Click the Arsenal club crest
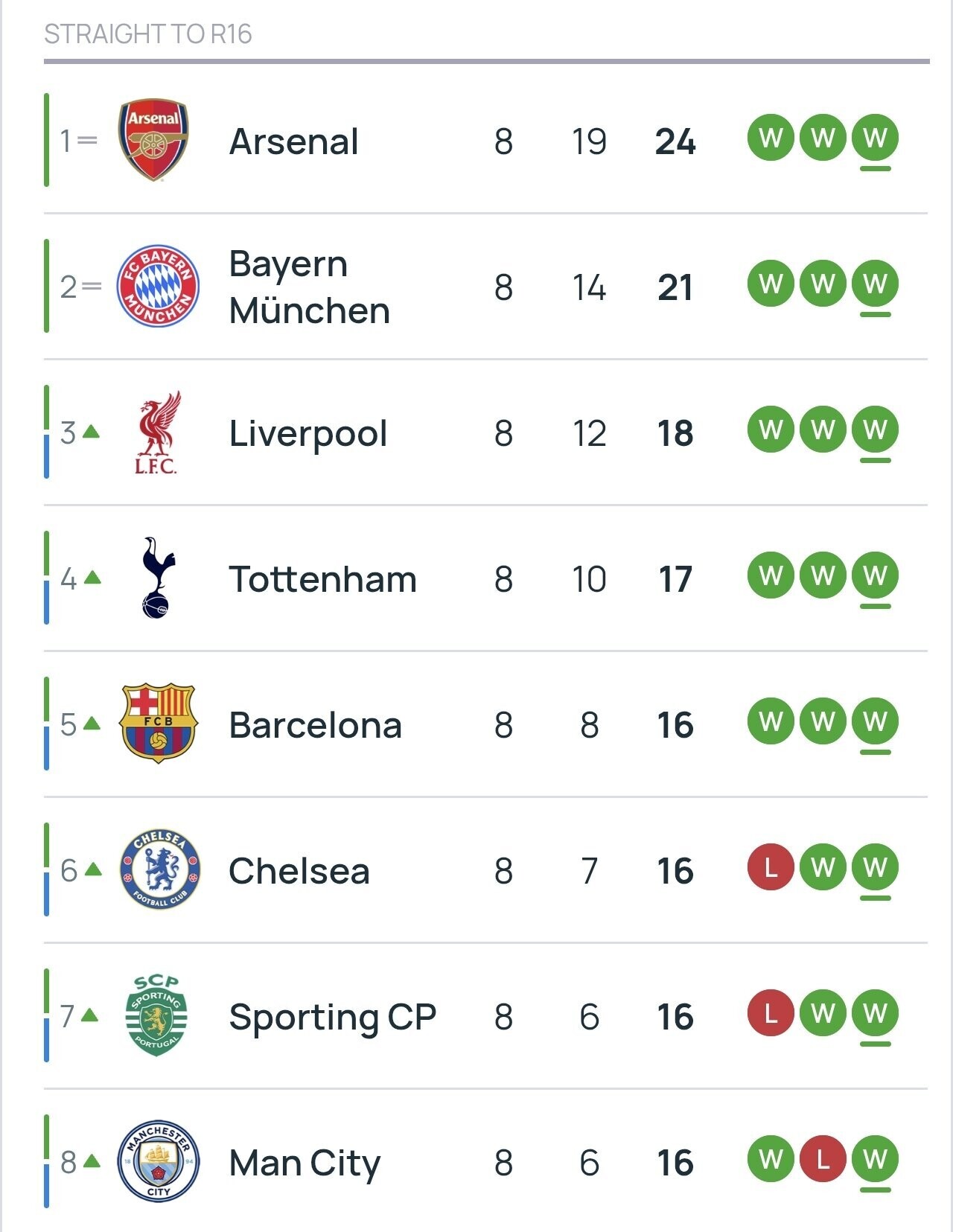Screen dimensions: 953x1232 click(x=153, y=140)
